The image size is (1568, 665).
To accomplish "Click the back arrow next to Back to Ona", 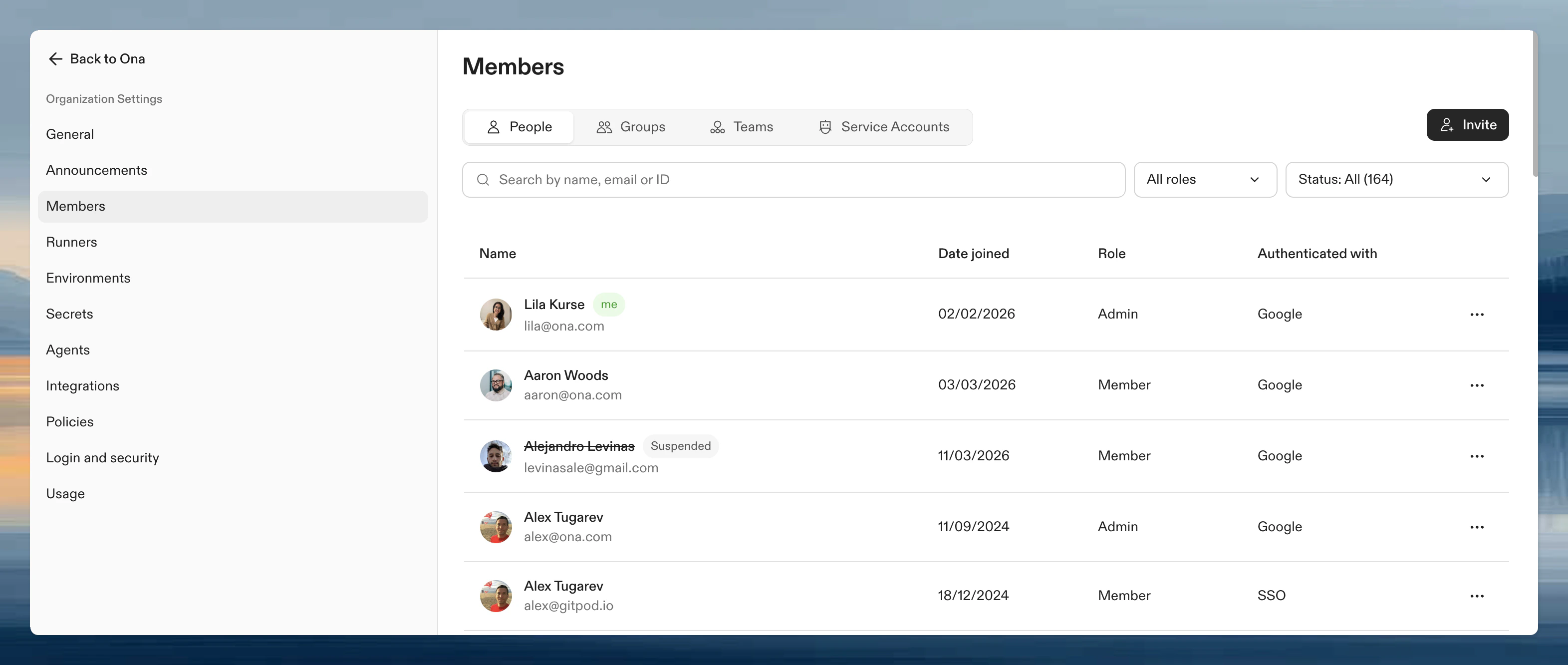I will (x=55, y=58).
